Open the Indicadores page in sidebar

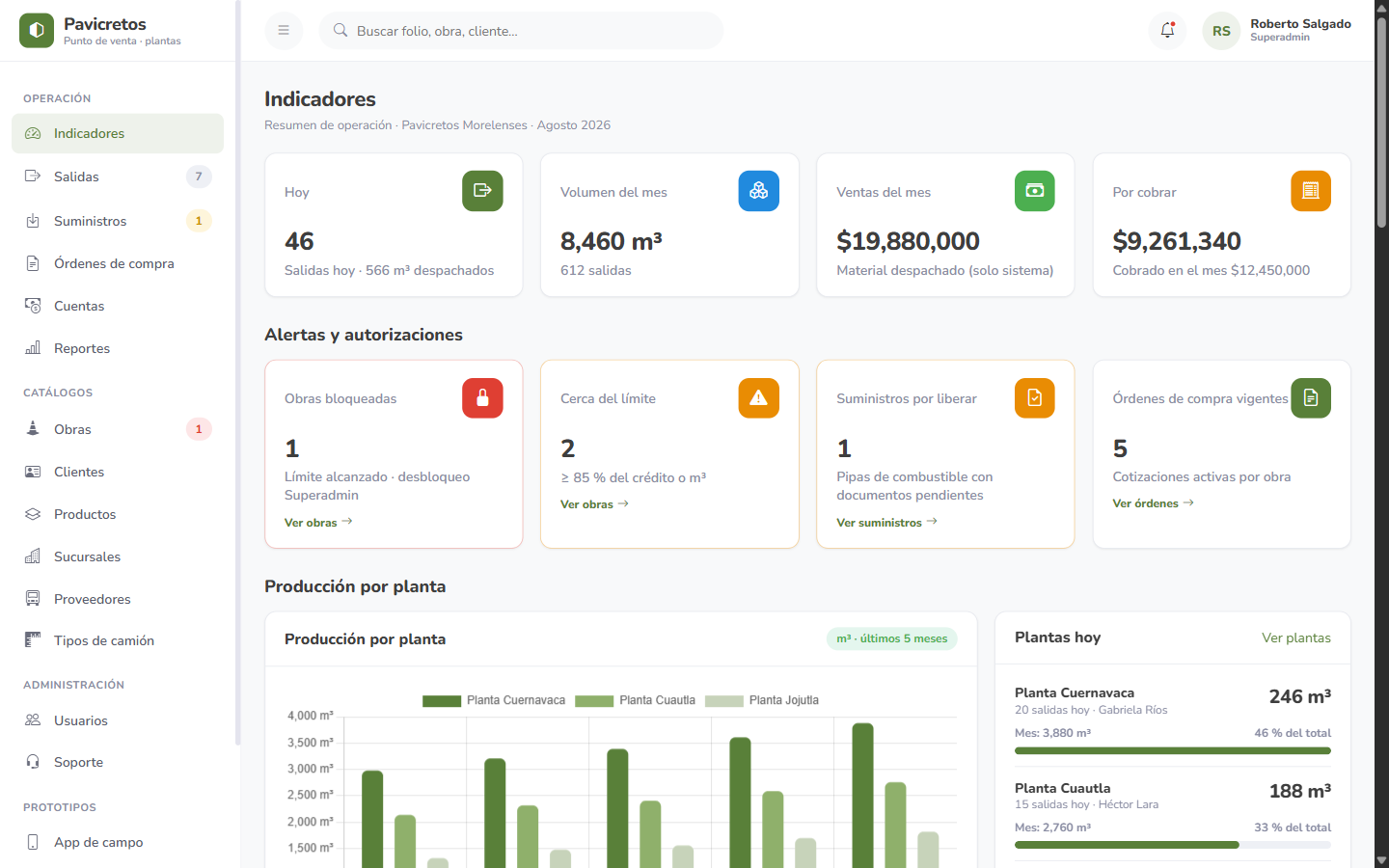(118, 133)
